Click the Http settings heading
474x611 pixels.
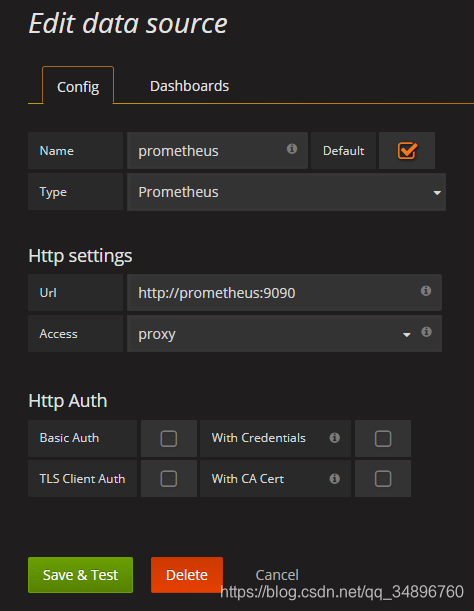coord(80,256)
